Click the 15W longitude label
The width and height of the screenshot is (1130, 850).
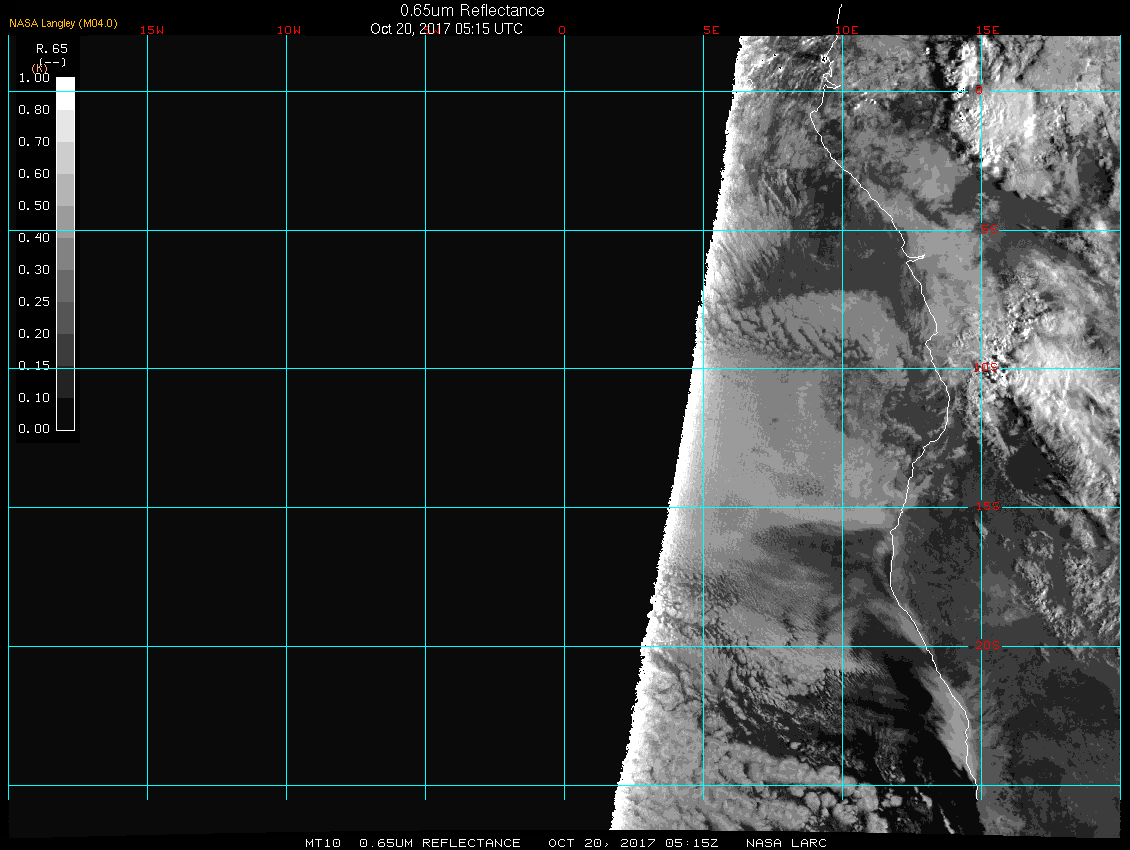click(152, 30)
